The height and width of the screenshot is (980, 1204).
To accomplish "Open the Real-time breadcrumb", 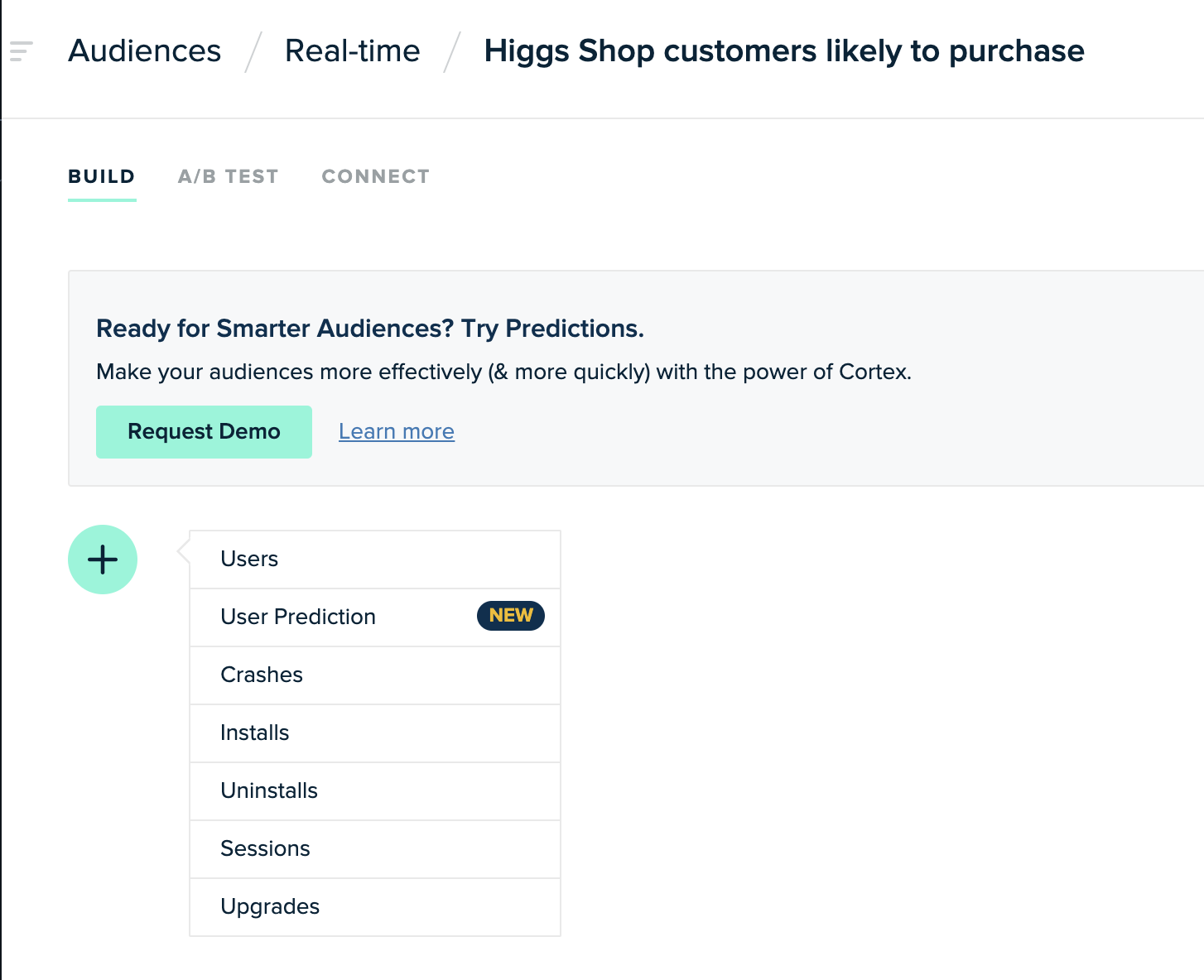I will 353,51.
